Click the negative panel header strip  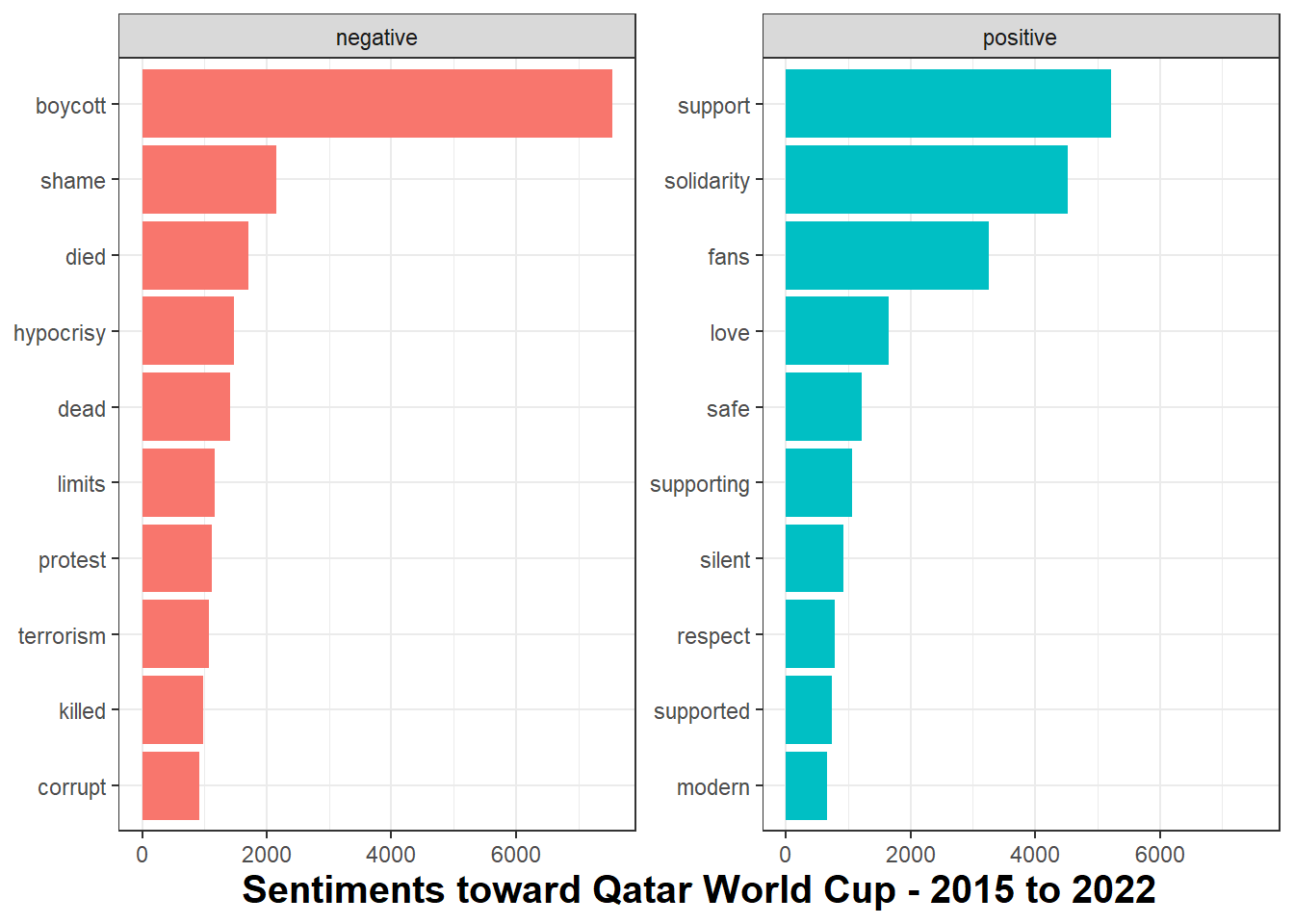coord(376,38)
